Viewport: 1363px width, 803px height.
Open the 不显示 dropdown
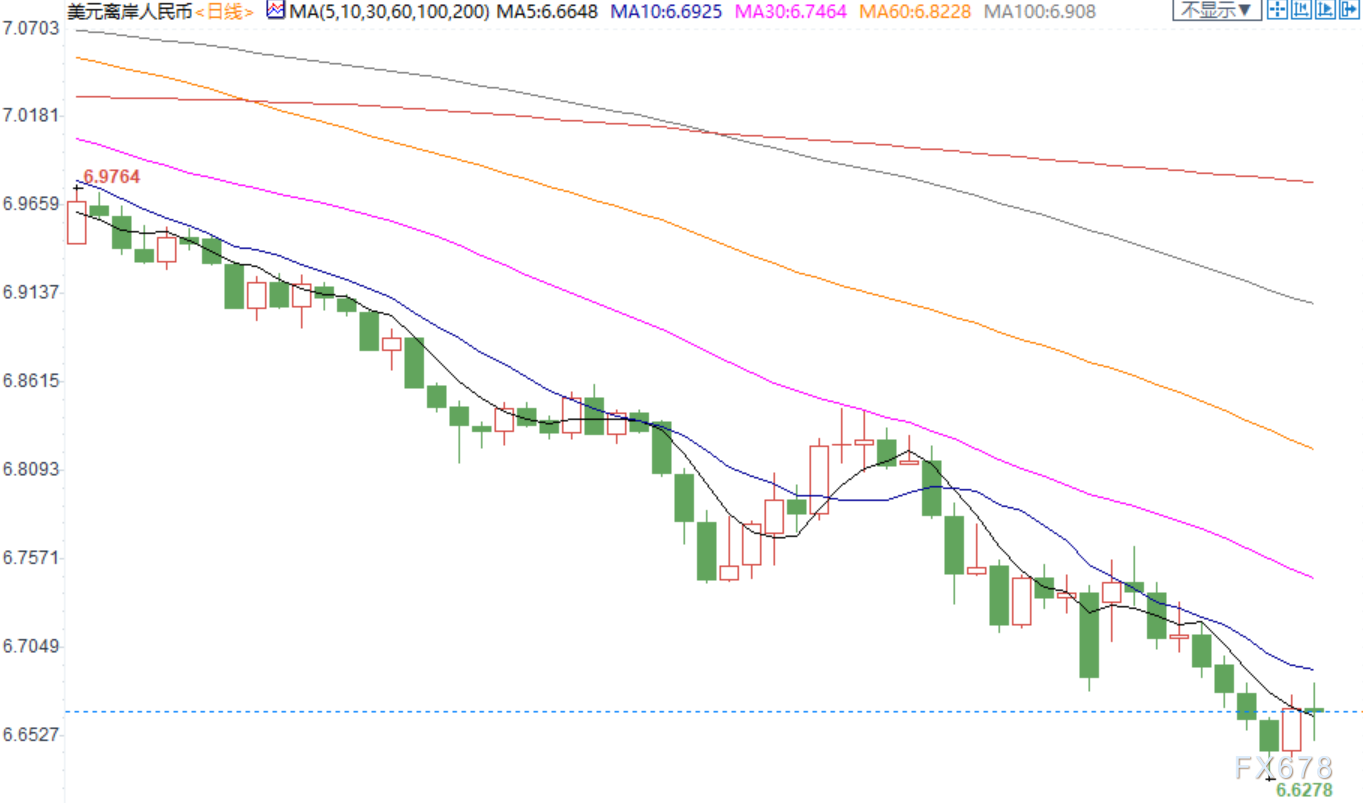1217,11
